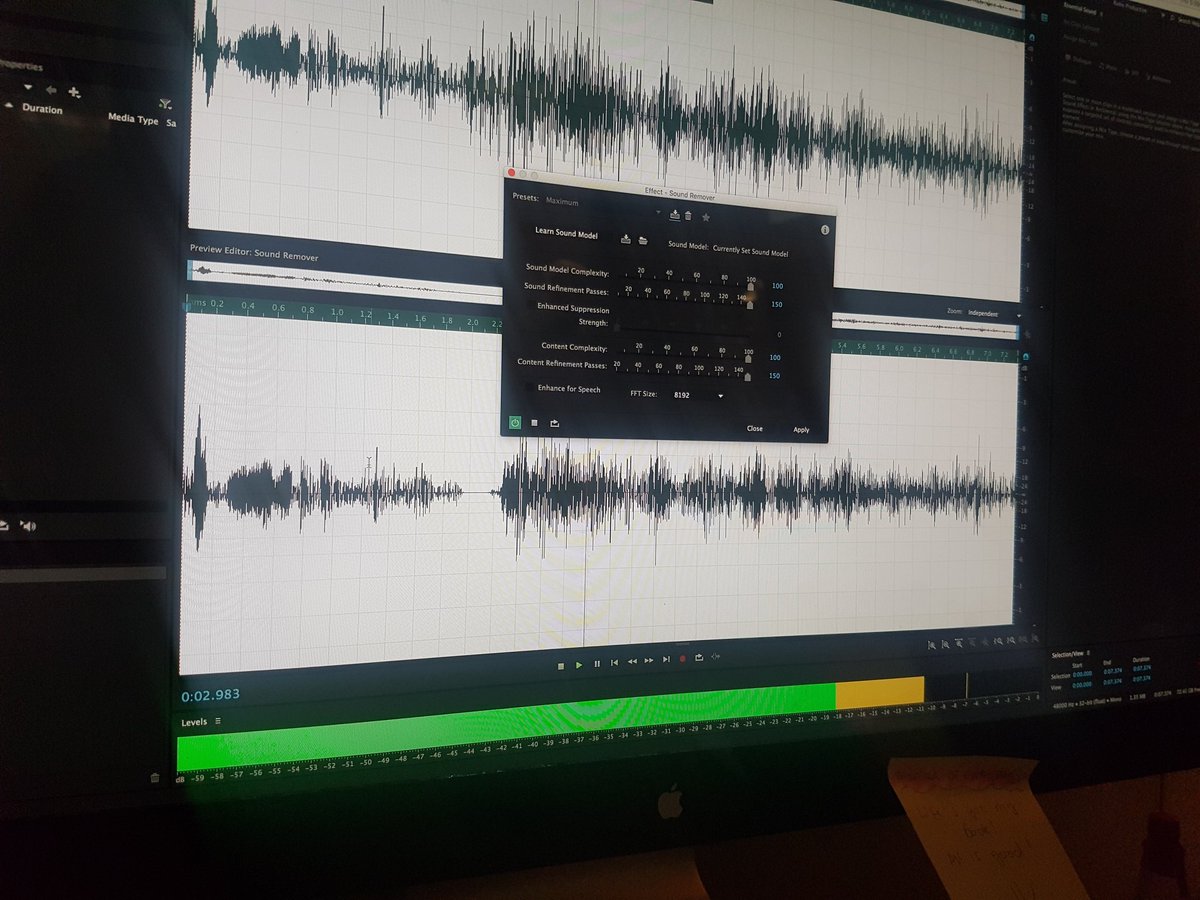Click the Sound Model Complexity slider handle
The image size is (1200, 900).
click(751, 286)
